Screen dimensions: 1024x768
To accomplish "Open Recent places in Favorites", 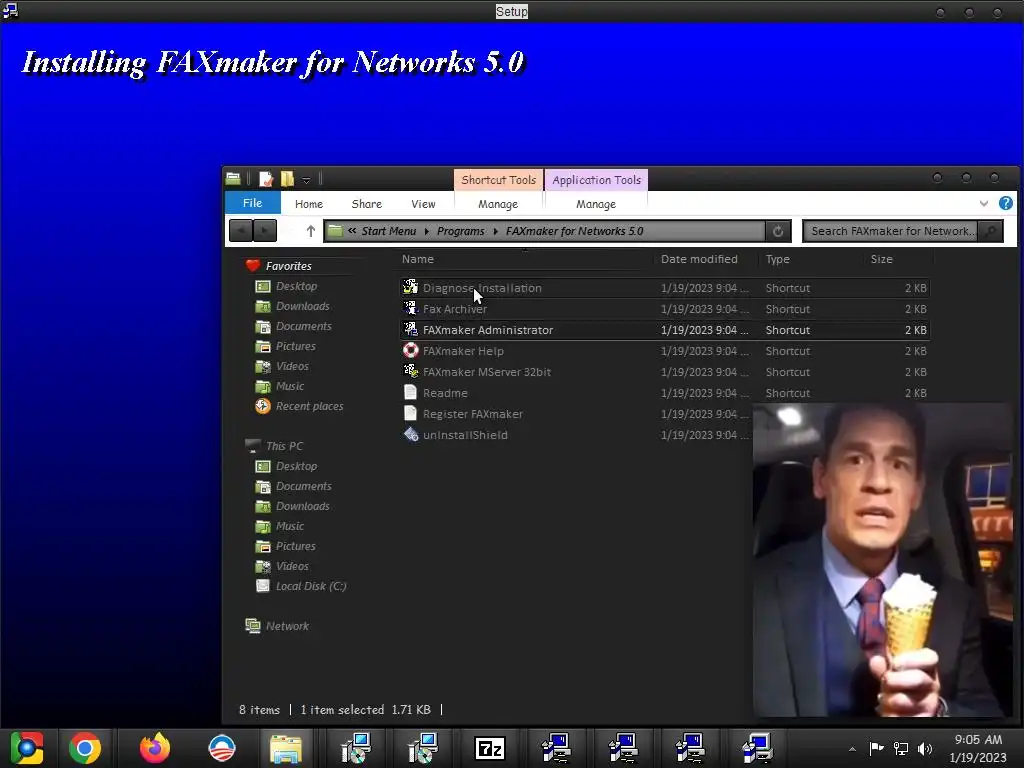I will click(x=309, y=406).
